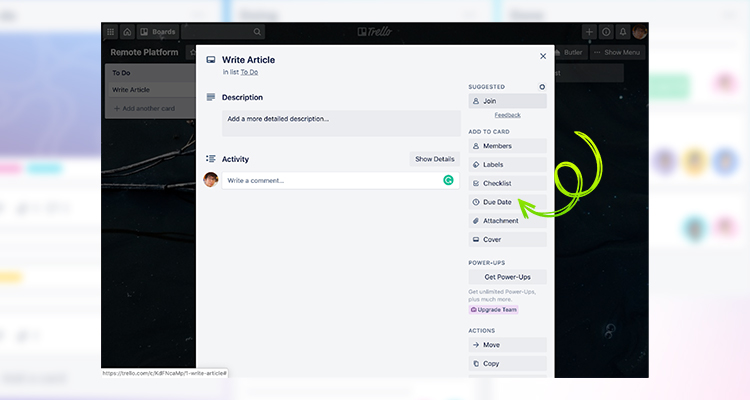This screenshot has height=400, width=750.
Task: Click the To Do list title
Action: tap(121, 73)
